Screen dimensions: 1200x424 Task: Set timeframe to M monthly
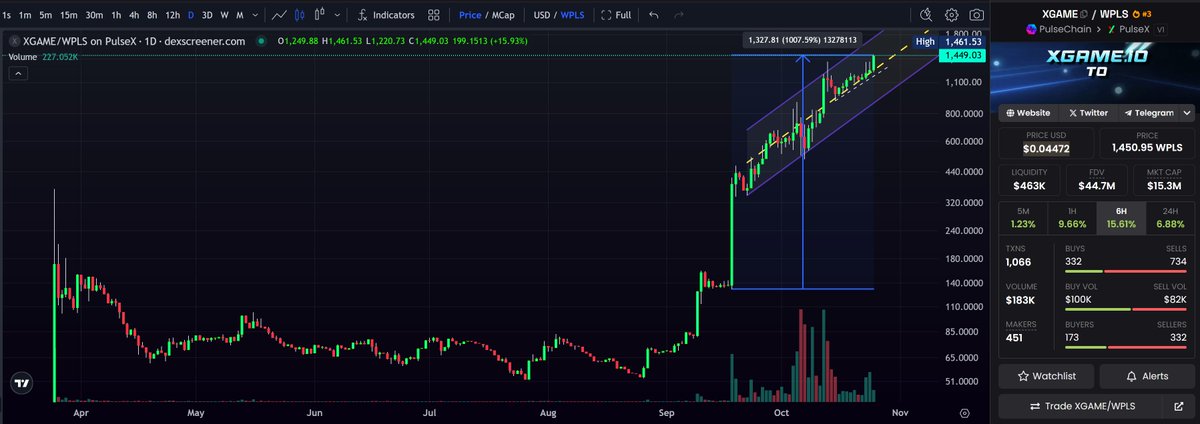pyautogui.click(x=240, y=15)
